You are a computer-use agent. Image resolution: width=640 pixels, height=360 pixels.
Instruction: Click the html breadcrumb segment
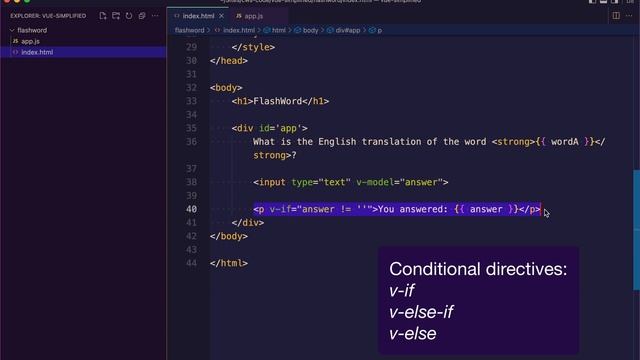tap(279, 30)
